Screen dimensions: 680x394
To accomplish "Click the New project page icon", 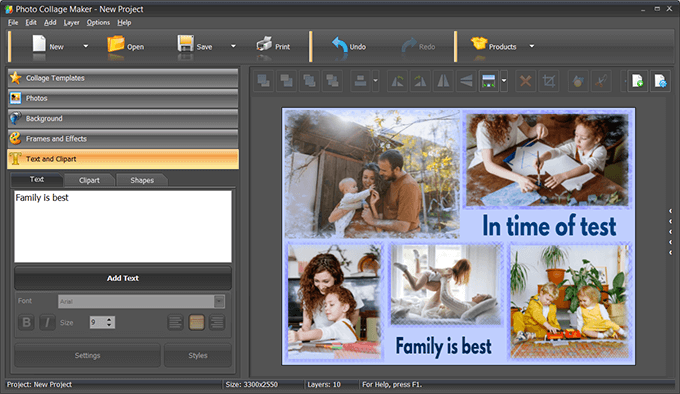I will (39, 44).
